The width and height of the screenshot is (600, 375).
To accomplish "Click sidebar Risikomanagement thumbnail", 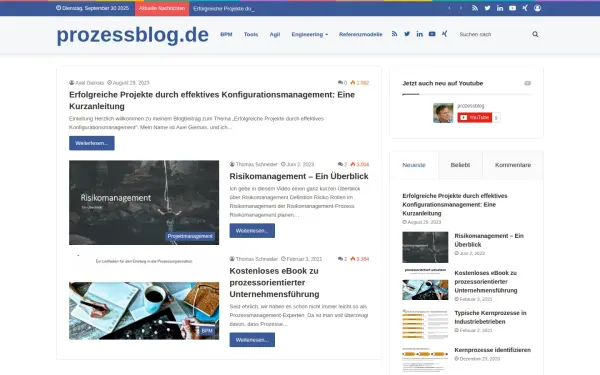I will pyautogui.click(x=425, y=247).
